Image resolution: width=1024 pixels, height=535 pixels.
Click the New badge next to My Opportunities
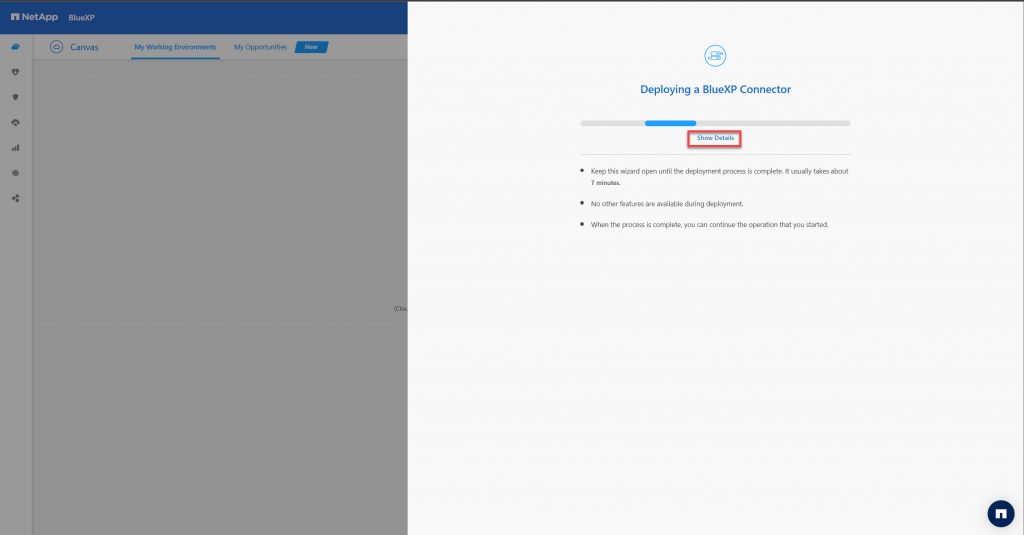tap(312, 47)
